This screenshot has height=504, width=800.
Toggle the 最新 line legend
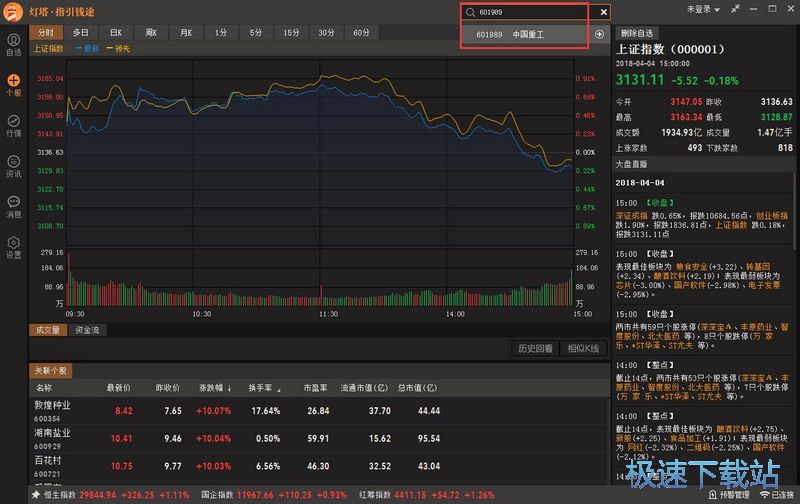[x=87, y=48]
